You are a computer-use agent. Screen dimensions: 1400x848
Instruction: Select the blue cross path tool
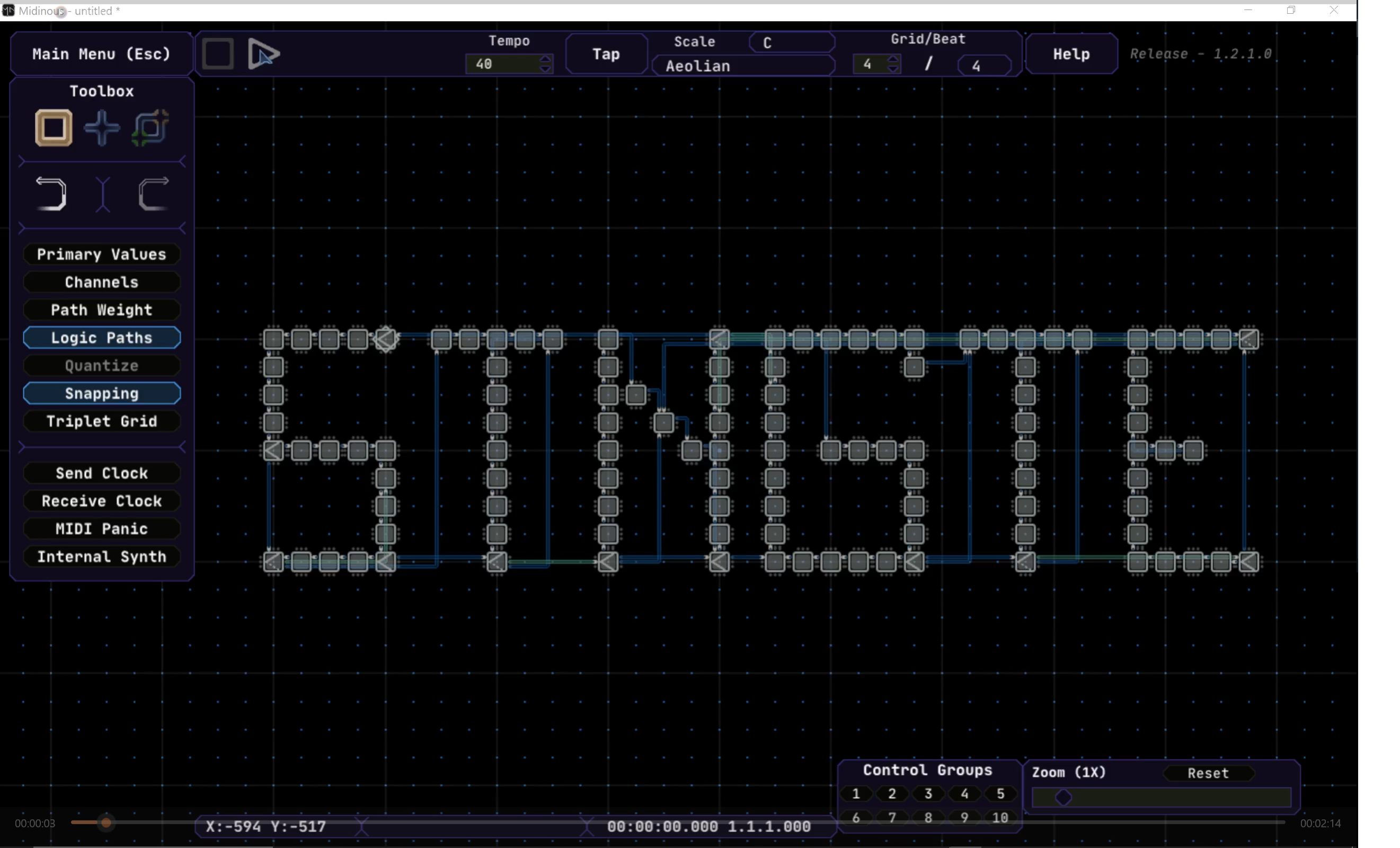(x=102, y=128)
